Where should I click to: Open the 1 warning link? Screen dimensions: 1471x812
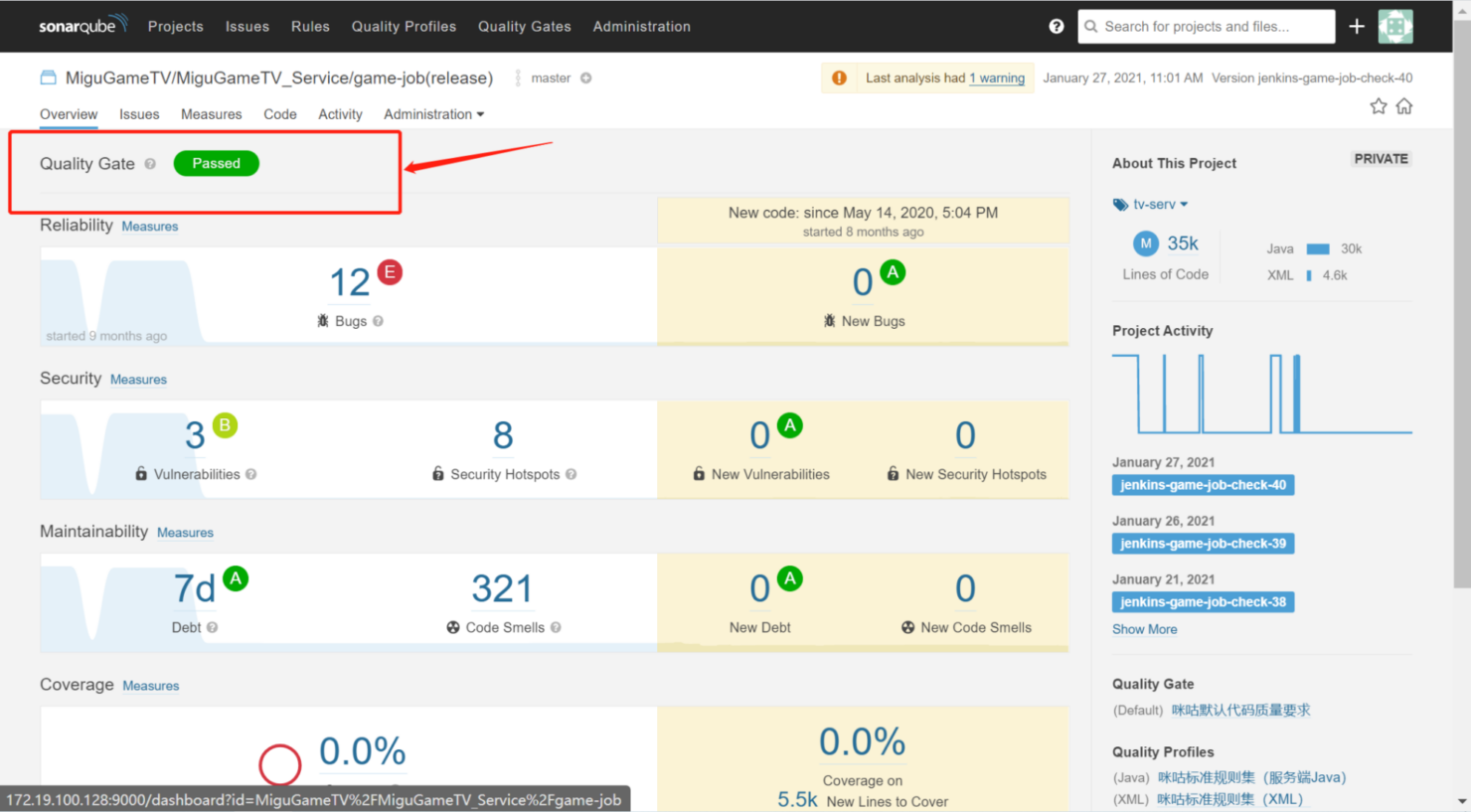point(996,78)
